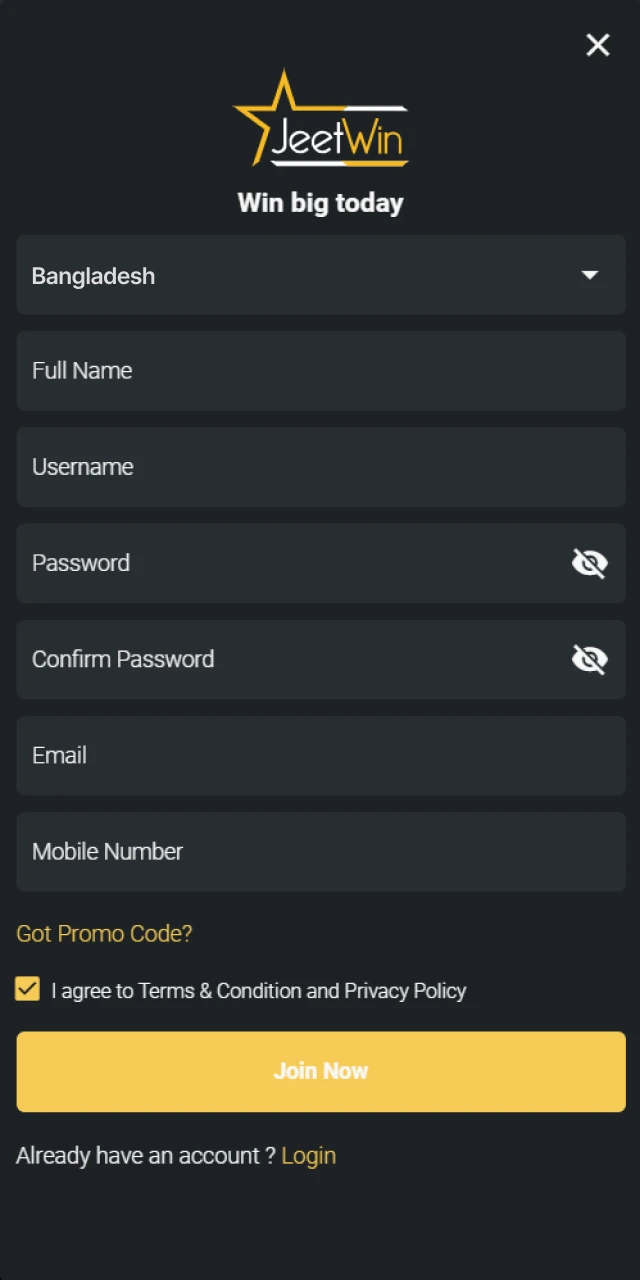
Task: Click the Win big today heading
Action: pyautogui.click(x=320, y=202)
